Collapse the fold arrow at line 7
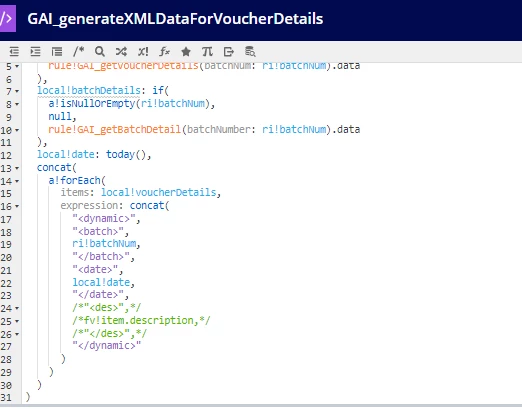The image size is (522, 416). (x=17, y=91)
